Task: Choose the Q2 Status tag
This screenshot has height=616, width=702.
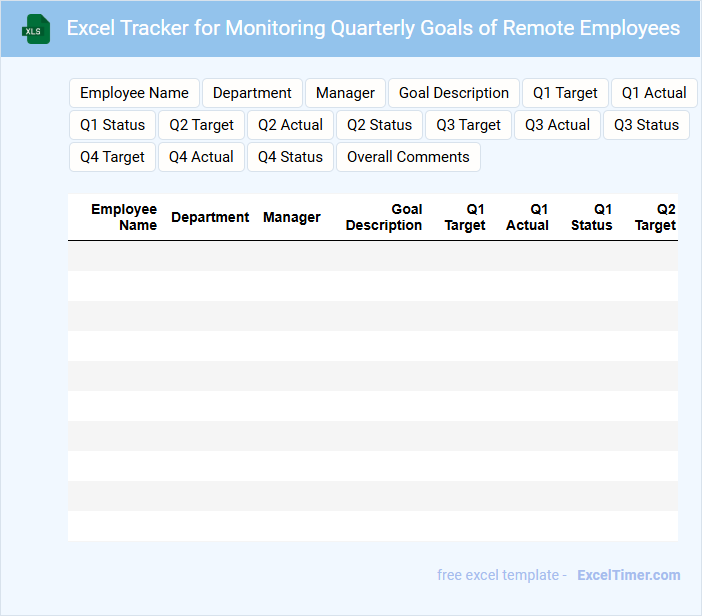Action: 379,125
